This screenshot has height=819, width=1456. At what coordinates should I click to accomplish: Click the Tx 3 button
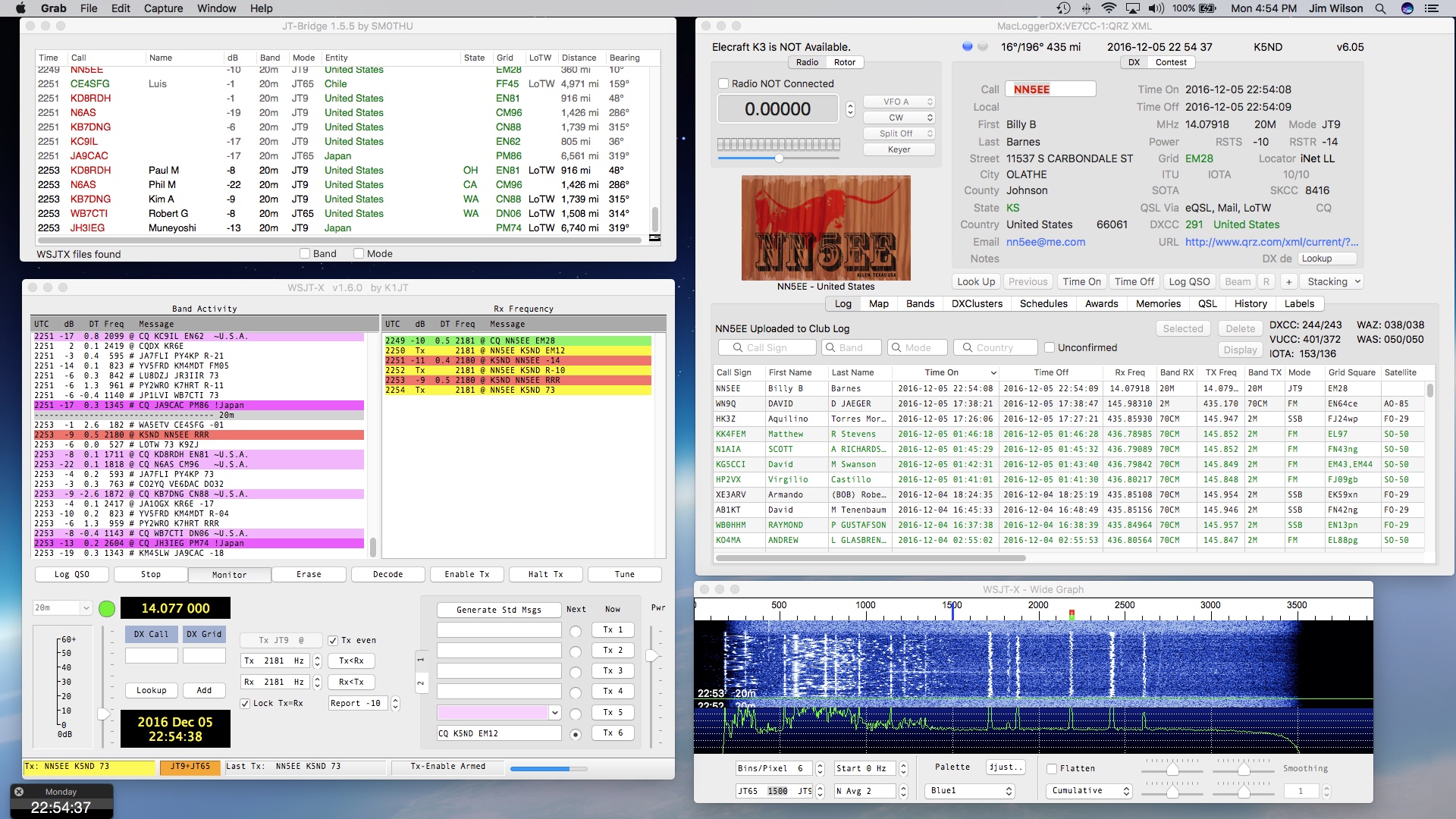pos(613,670)
